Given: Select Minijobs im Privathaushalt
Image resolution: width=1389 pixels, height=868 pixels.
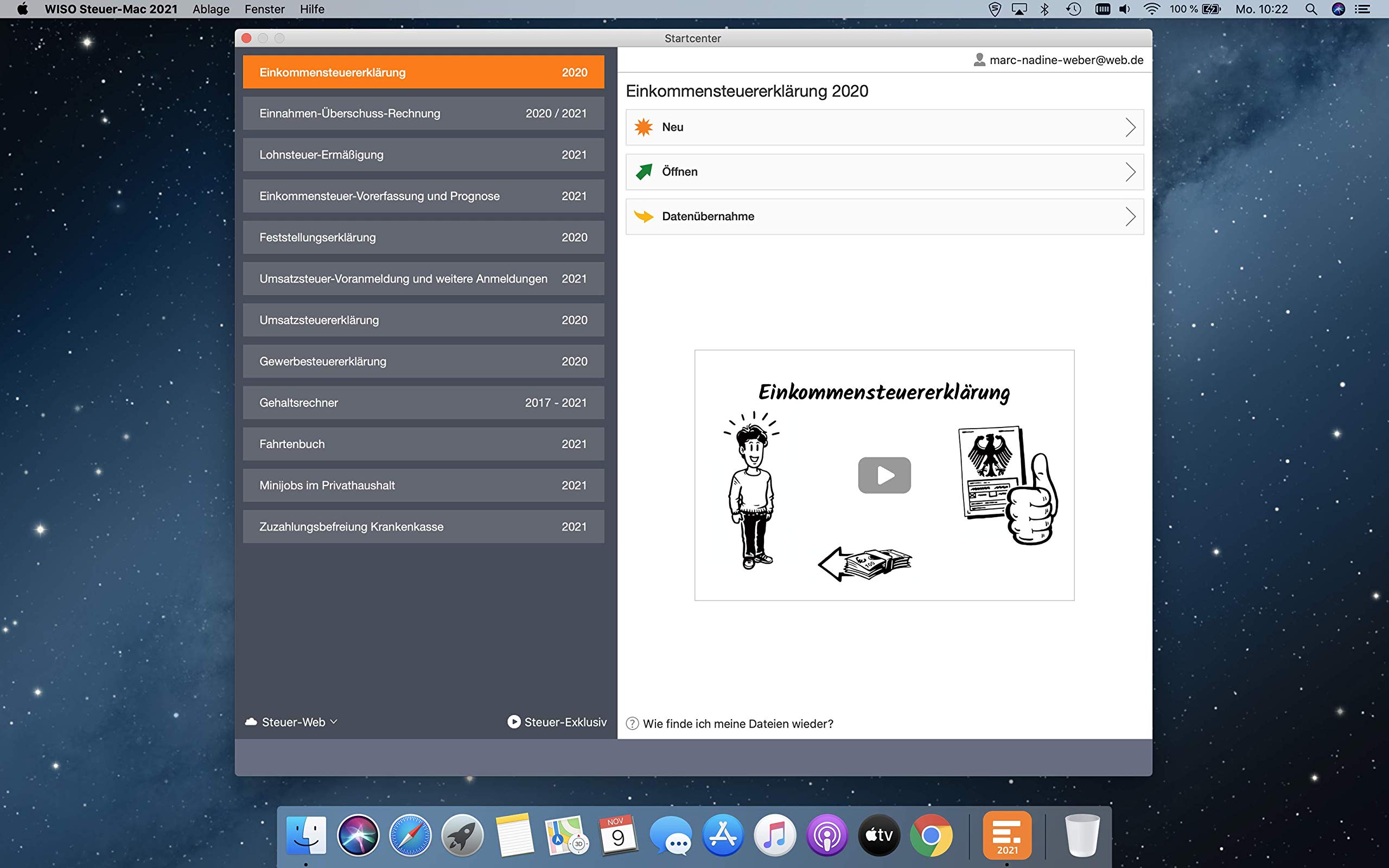Looking at the screenshot, I should click(x=424, y=486).
